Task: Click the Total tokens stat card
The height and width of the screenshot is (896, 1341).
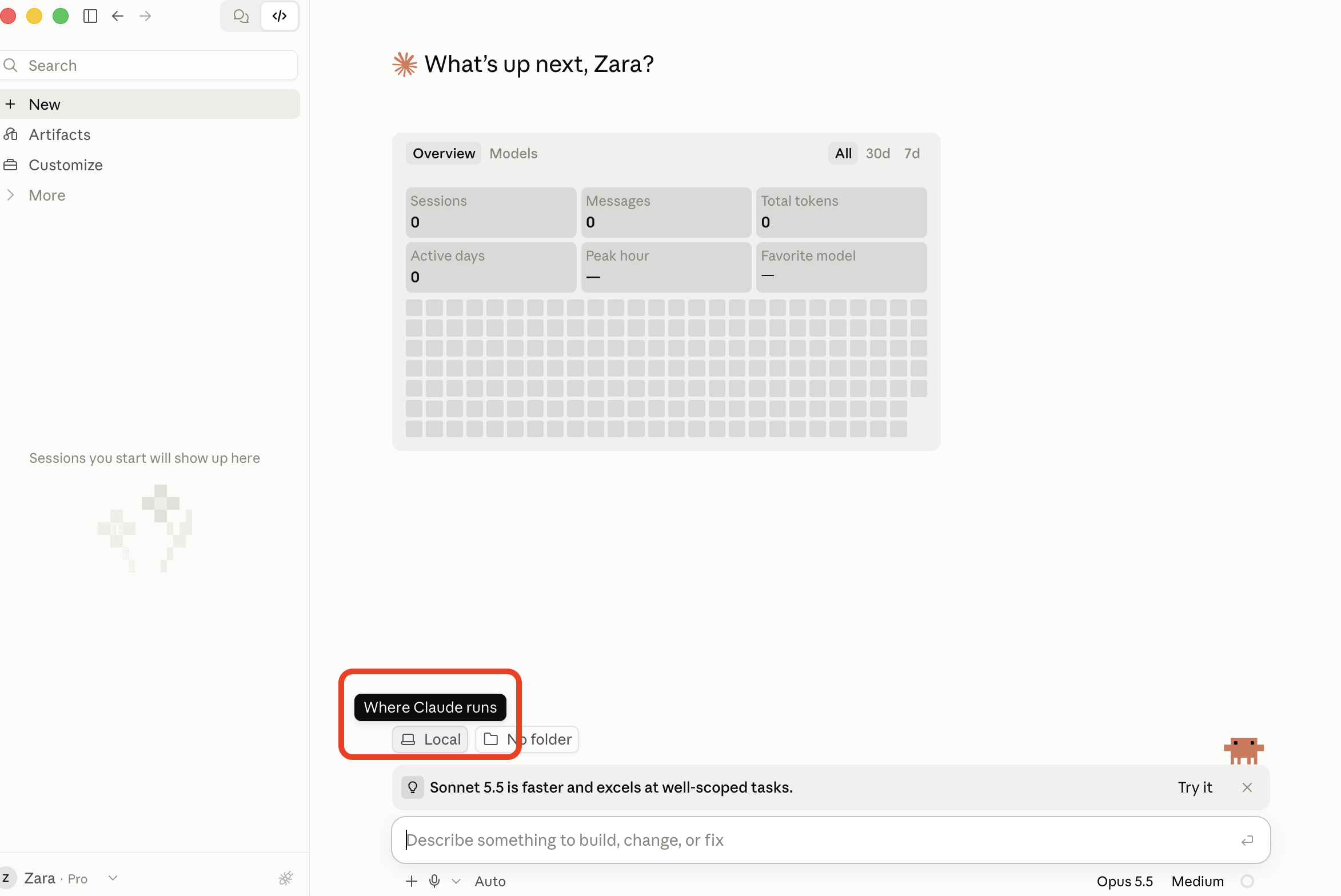Action: pos(841,212)
